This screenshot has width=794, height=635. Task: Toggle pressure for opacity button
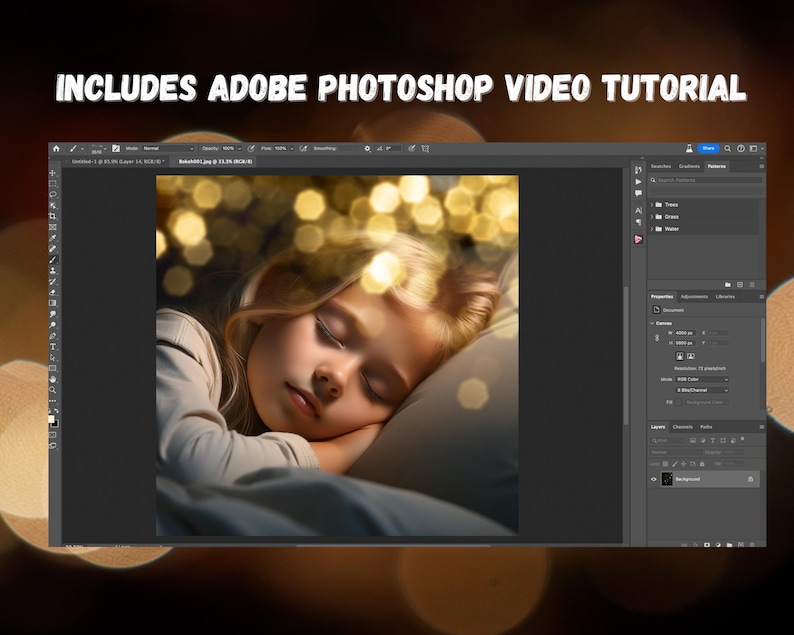pyautogui.click(x=251, y=148)
